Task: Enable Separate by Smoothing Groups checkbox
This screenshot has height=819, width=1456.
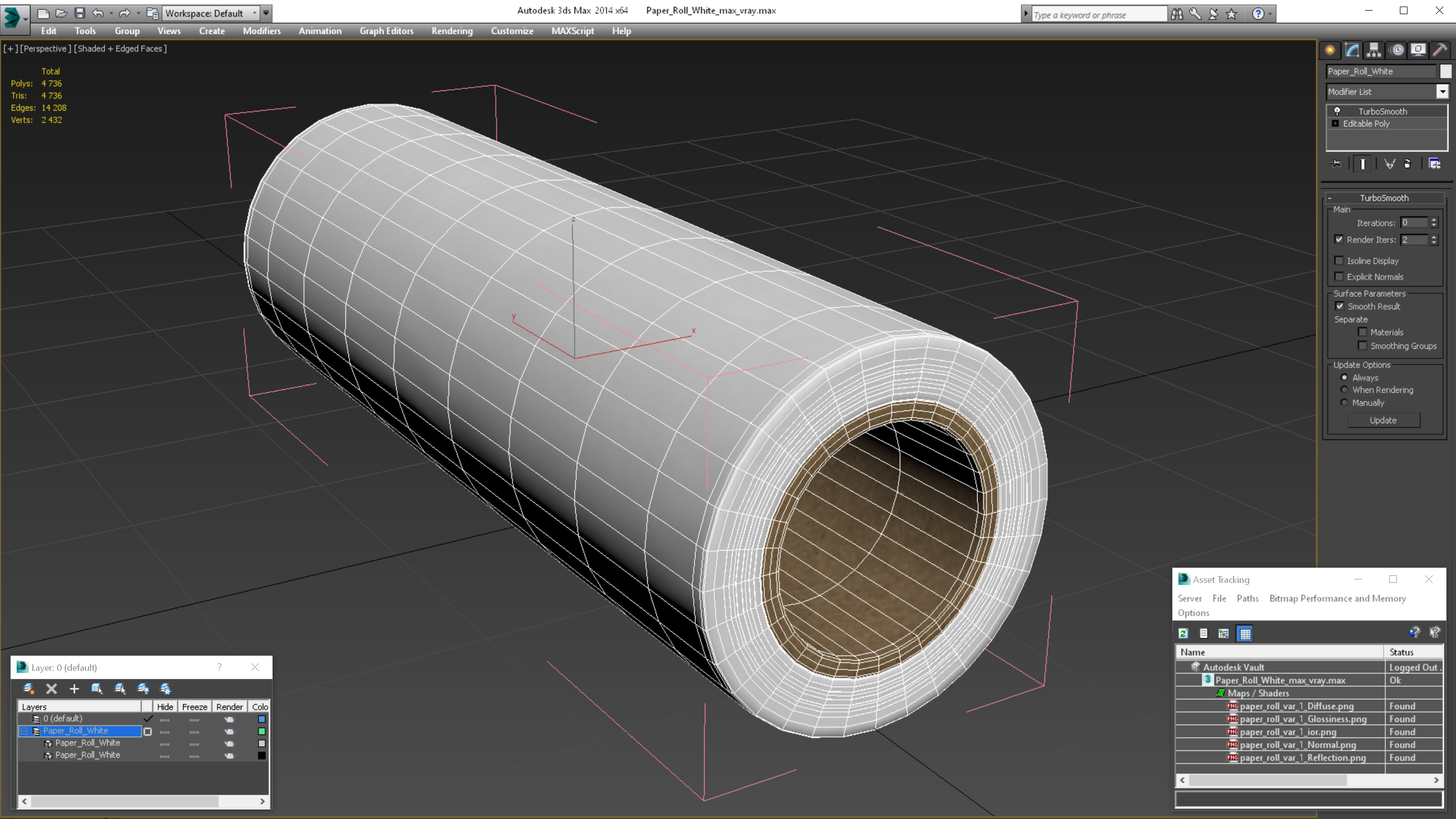Action: tap(1363, 346)
